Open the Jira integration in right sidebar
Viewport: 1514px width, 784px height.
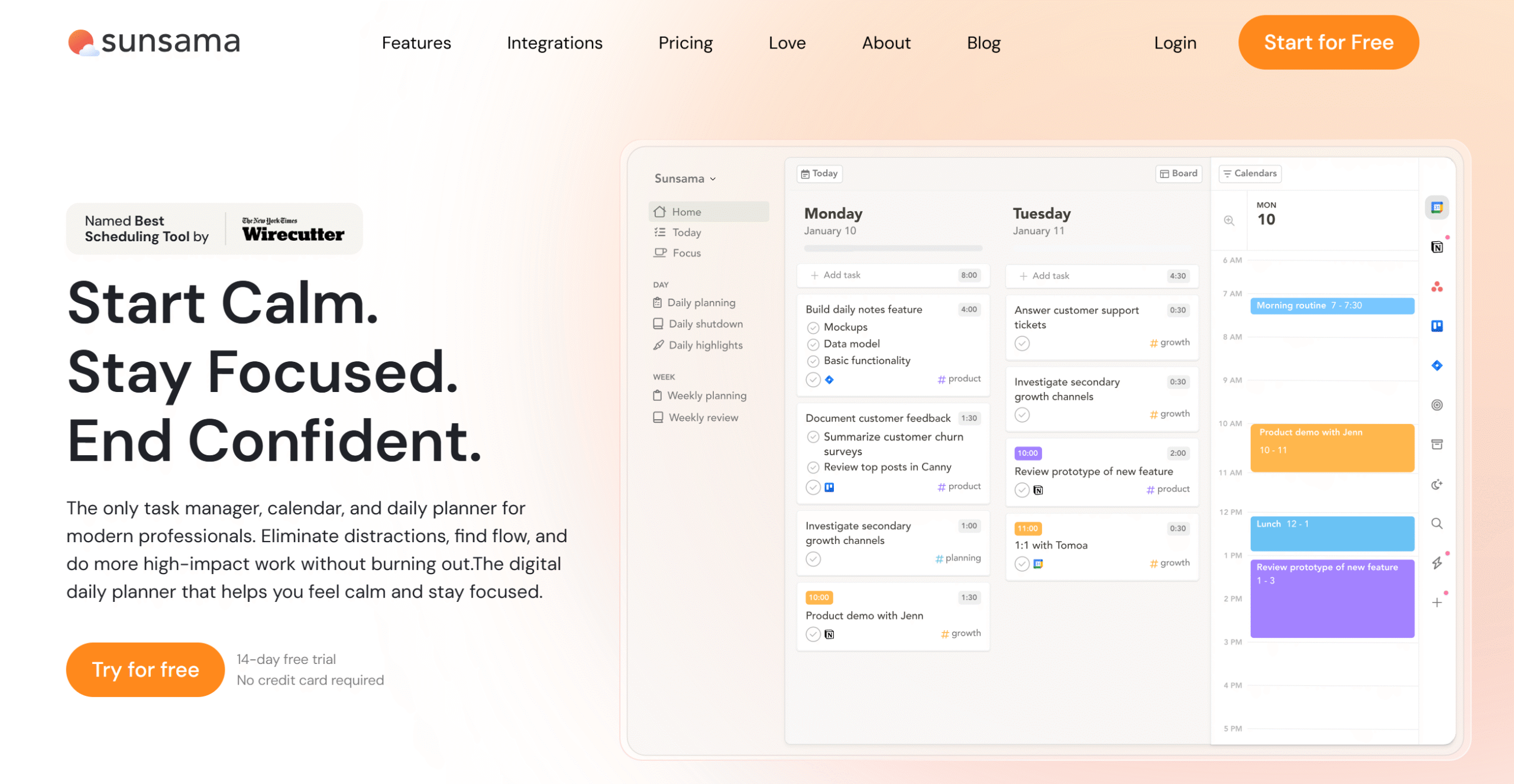1437,365
